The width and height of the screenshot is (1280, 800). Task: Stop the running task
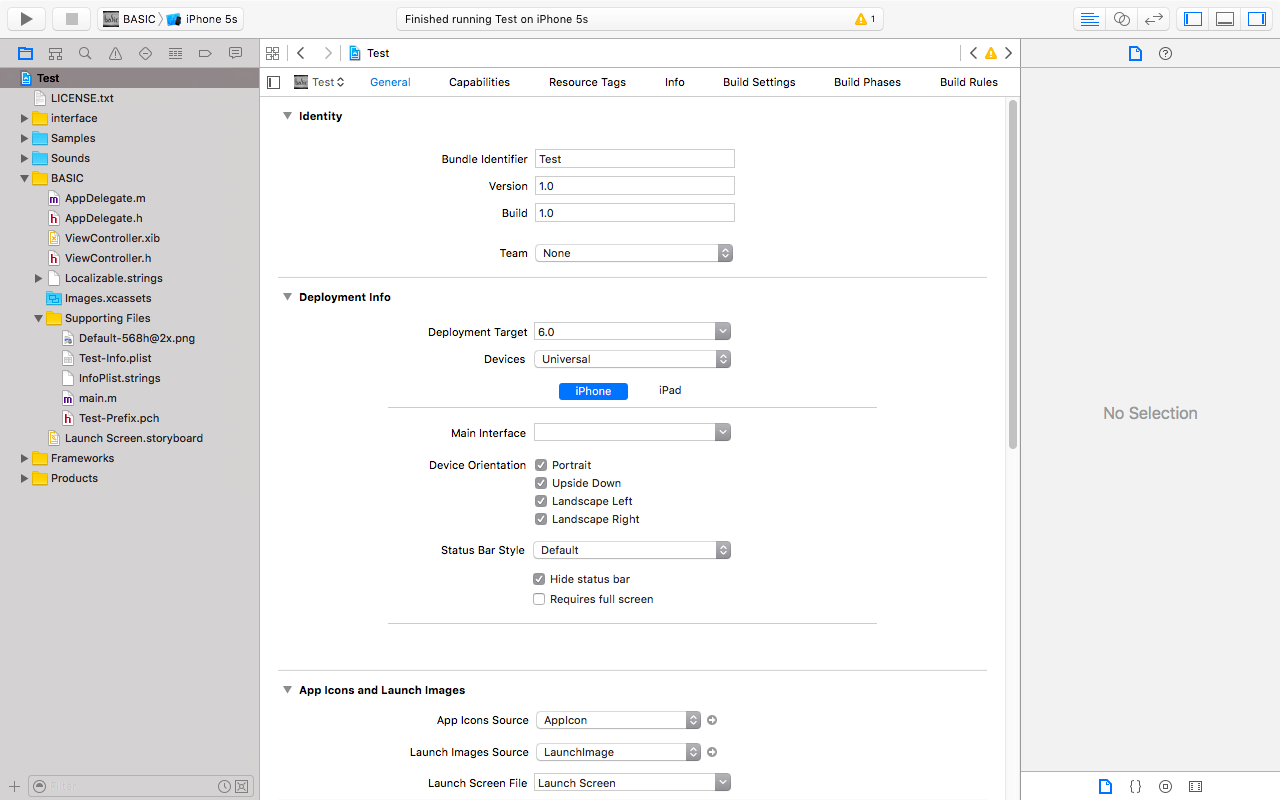pos(71,19)
